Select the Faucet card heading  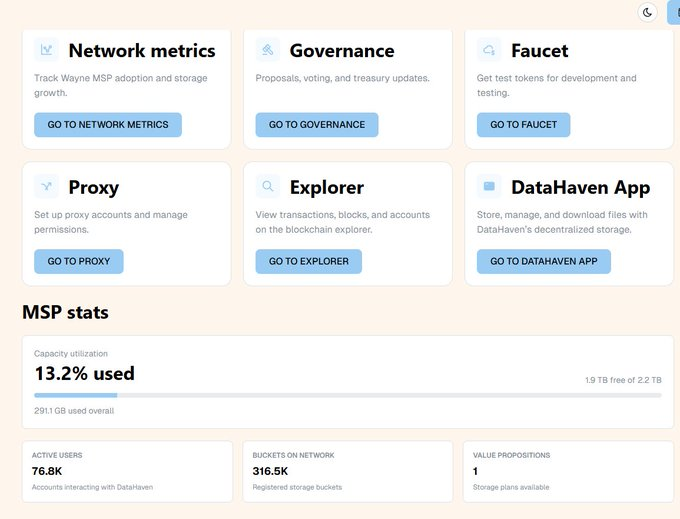[x=539, y=51]
